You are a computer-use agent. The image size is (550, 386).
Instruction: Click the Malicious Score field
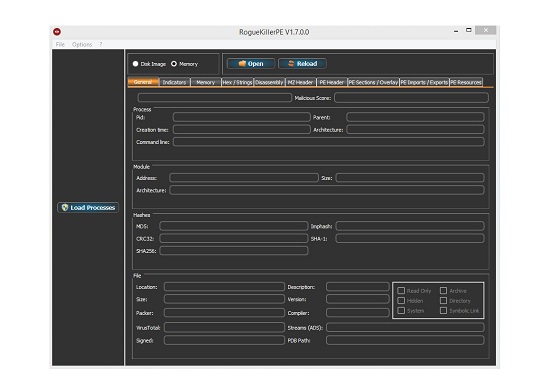[x=411, y=98]
